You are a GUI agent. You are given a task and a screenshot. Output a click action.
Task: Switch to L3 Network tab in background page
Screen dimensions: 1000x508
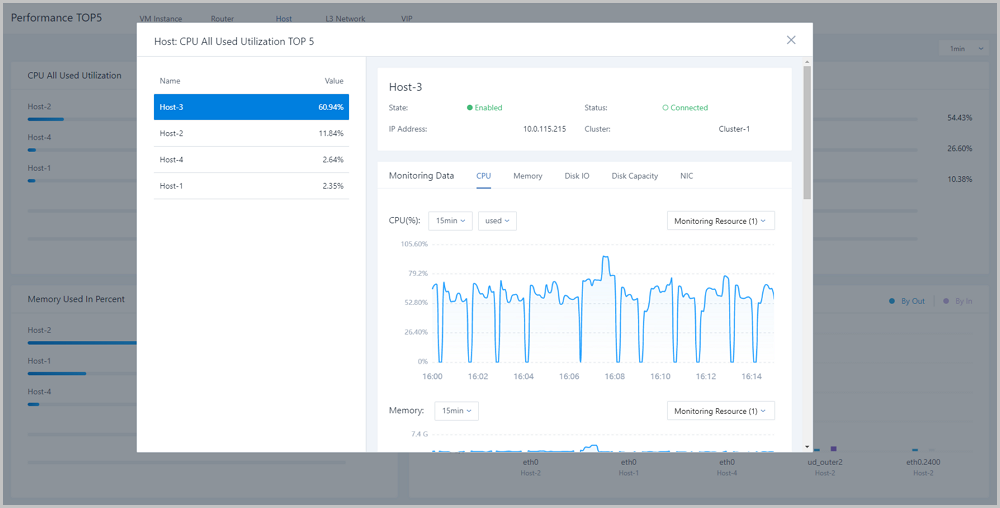point(345,18)
